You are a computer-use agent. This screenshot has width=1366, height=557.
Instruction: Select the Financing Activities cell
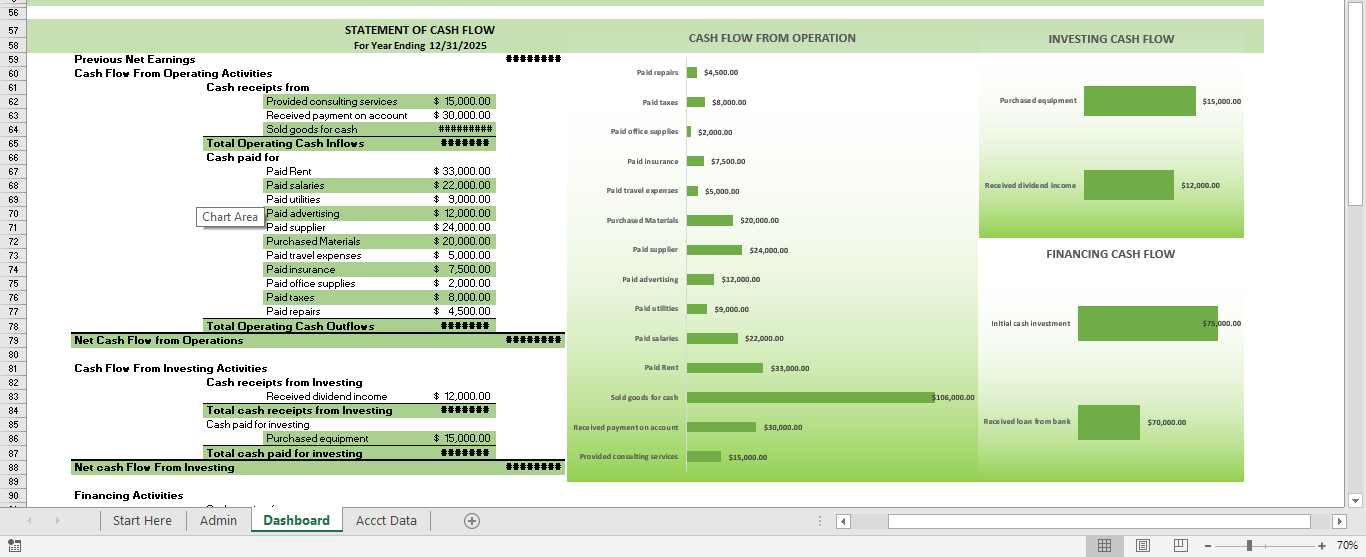(x=129, y=495)
